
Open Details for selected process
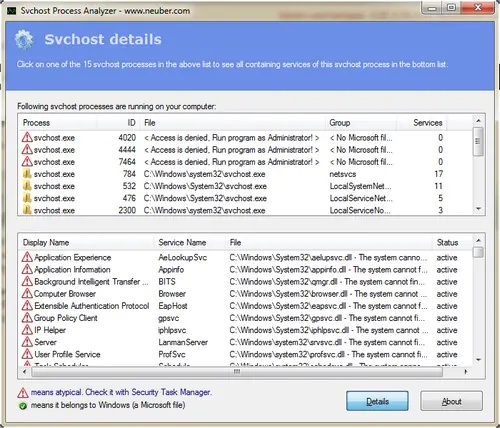point(377,401)
